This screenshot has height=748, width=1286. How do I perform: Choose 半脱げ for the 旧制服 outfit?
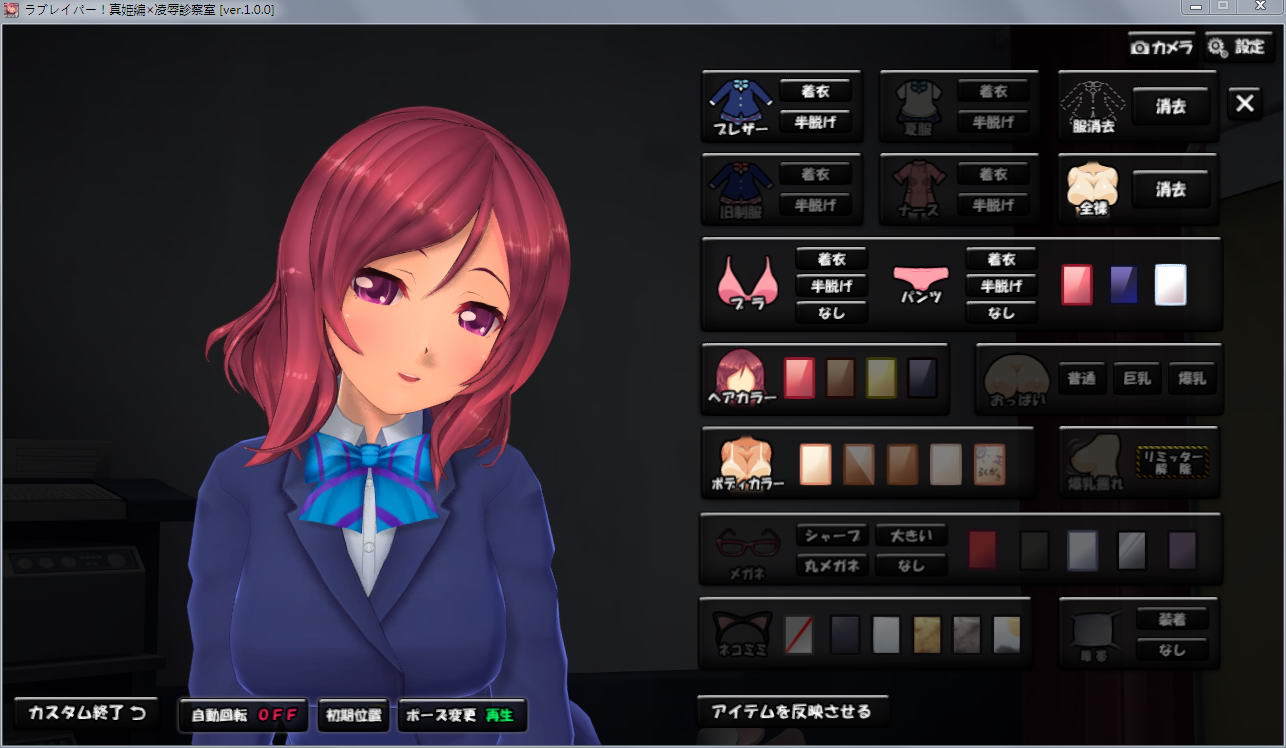815,205
